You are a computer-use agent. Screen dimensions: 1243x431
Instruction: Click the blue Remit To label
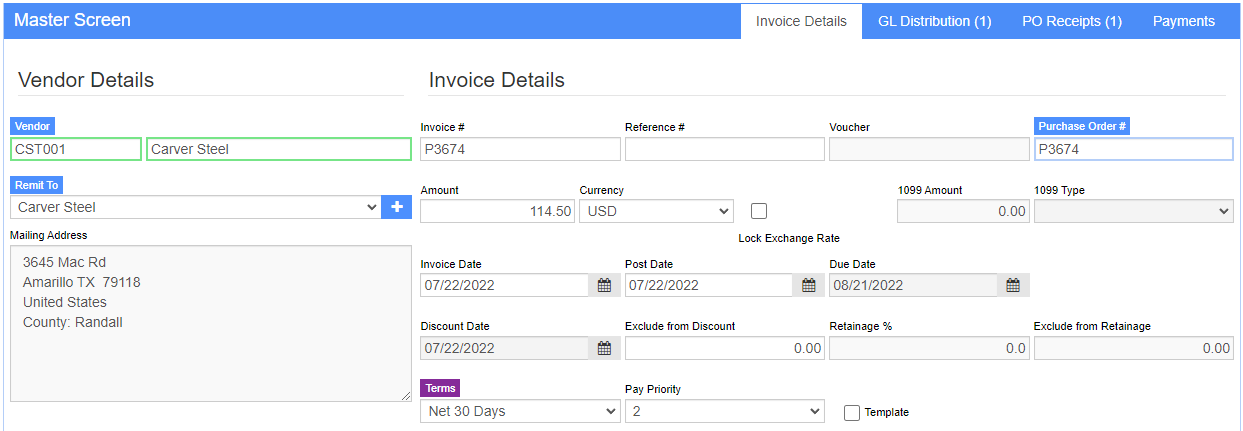[36, 185]
